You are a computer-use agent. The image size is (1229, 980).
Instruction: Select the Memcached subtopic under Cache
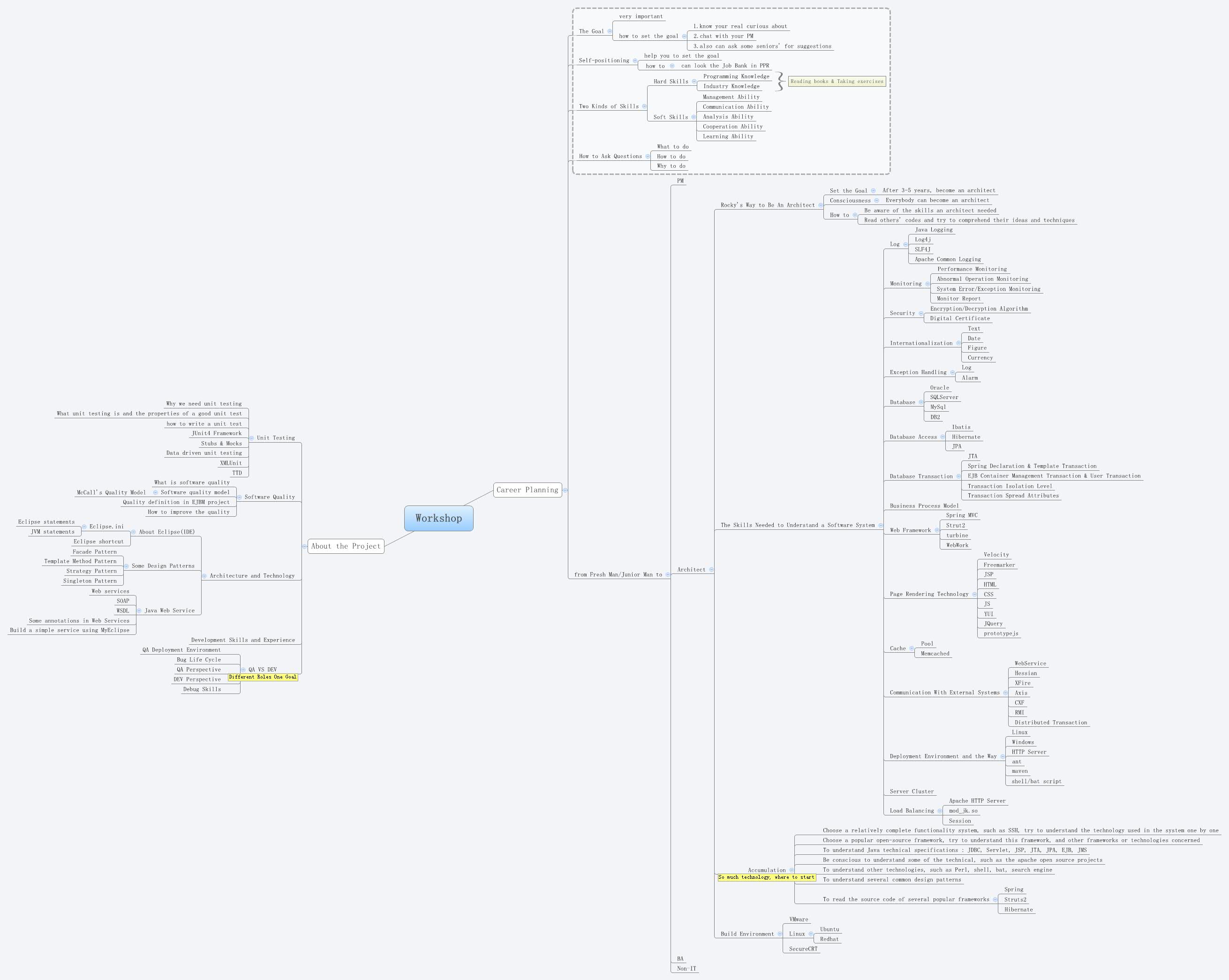coord(935,653)
